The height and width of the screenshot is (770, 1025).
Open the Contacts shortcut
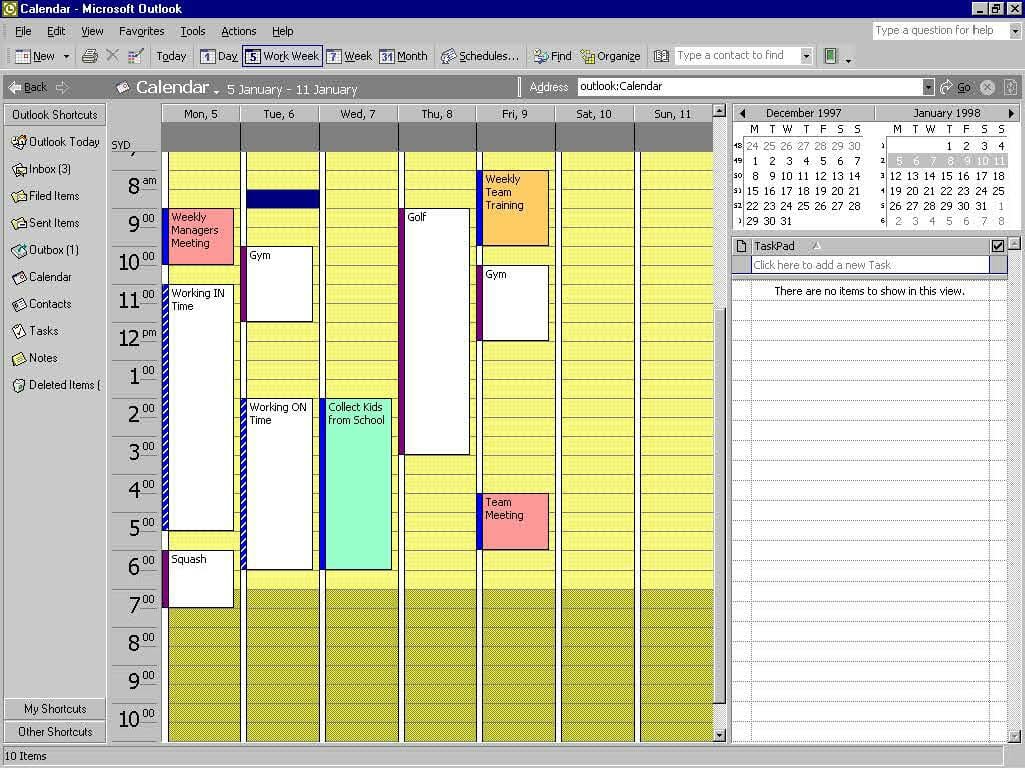tap(41, 304)
